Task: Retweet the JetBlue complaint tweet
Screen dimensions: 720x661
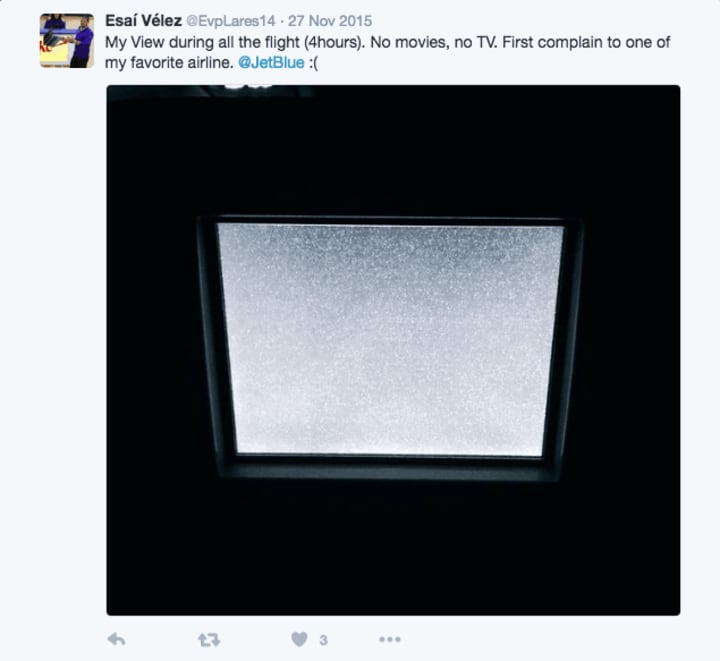Action: click(x=209, y=639)
